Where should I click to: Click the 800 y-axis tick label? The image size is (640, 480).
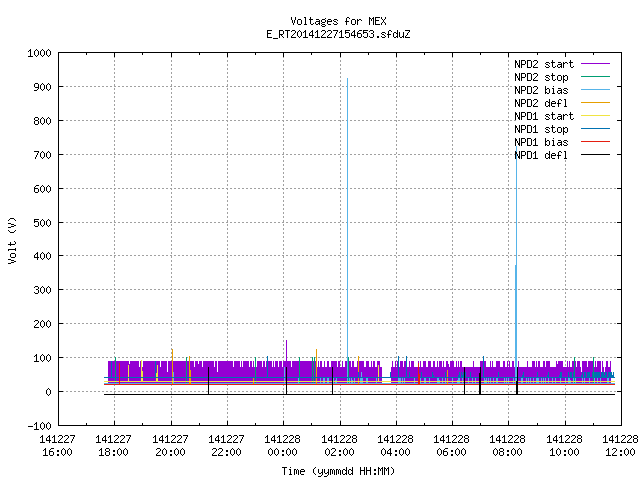pyautogui.click(x=42, y=121)
